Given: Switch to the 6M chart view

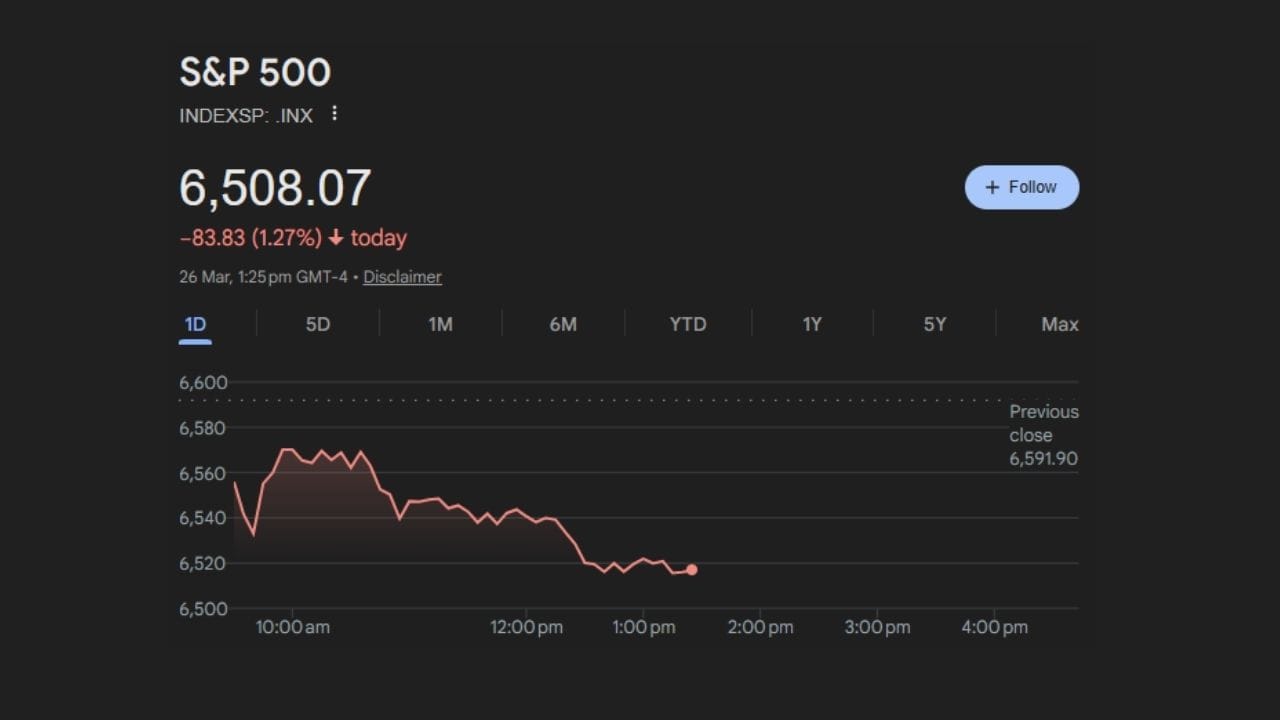Looking at the screenshot, I should 563,324.
